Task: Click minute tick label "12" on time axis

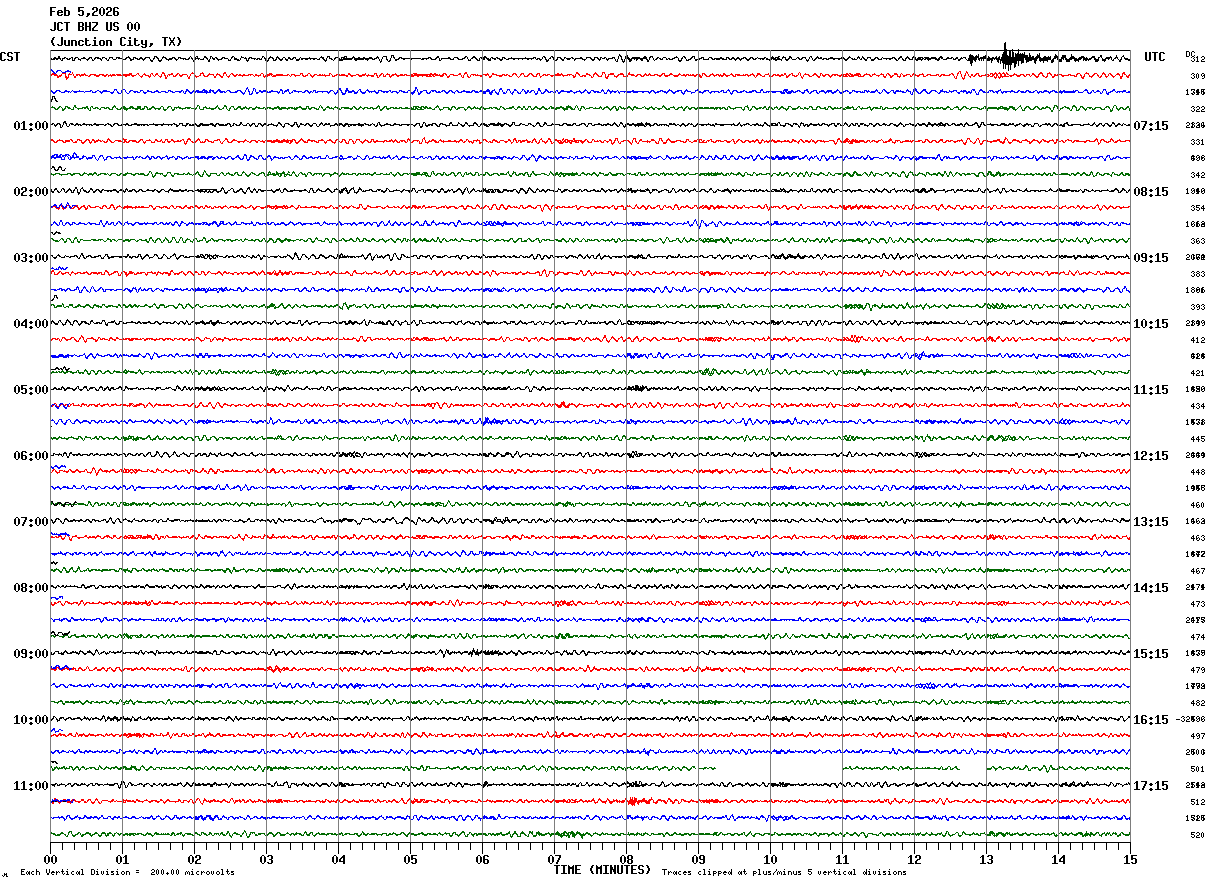Action: point(914,859)
